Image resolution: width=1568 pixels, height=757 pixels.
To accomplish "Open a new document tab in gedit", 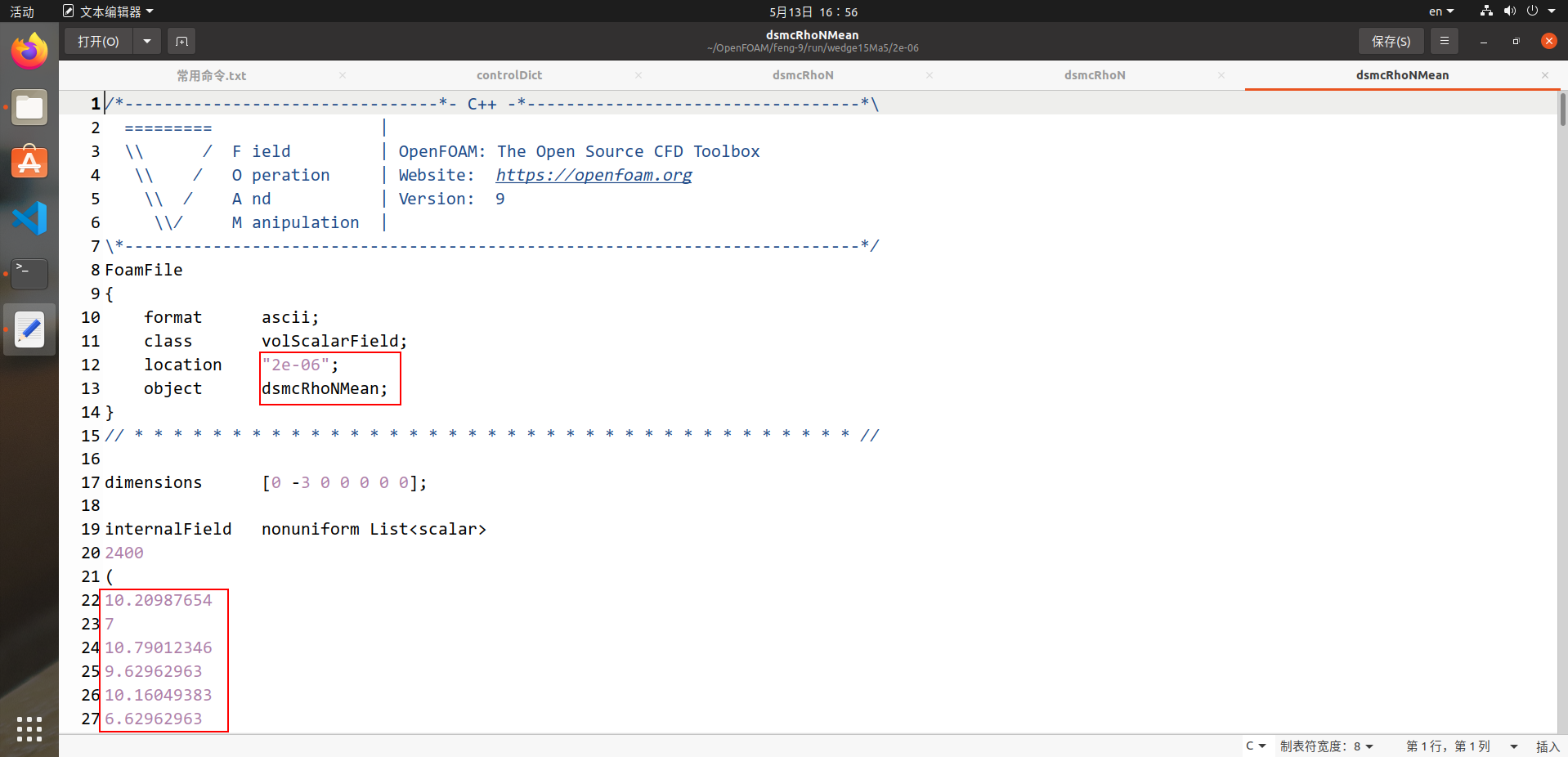I will point(181,41).
